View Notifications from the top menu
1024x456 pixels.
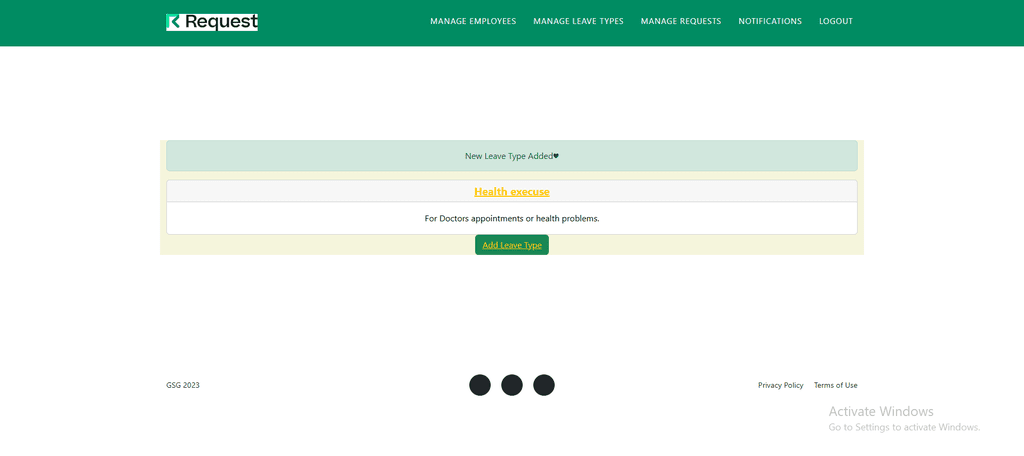(x=770, y=22)
